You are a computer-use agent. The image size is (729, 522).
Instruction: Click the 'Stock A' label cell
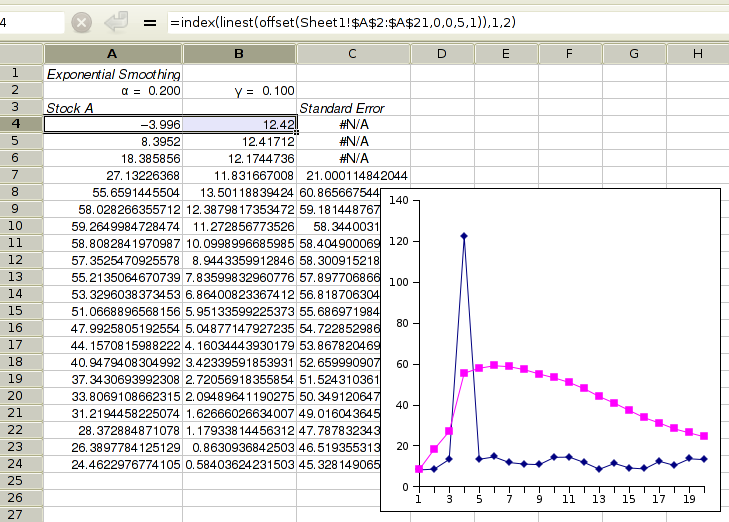point(113,108)
